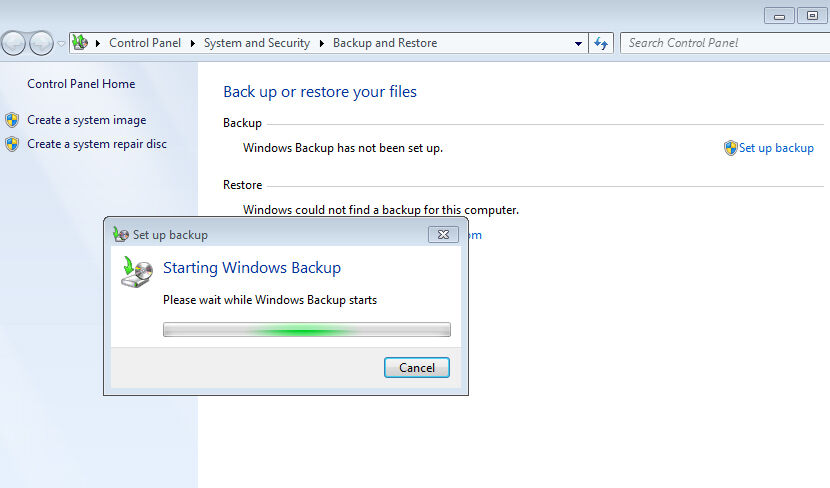Click the Search Control Panel field
This screenshot has height=488, width=830.
point(725,43)
